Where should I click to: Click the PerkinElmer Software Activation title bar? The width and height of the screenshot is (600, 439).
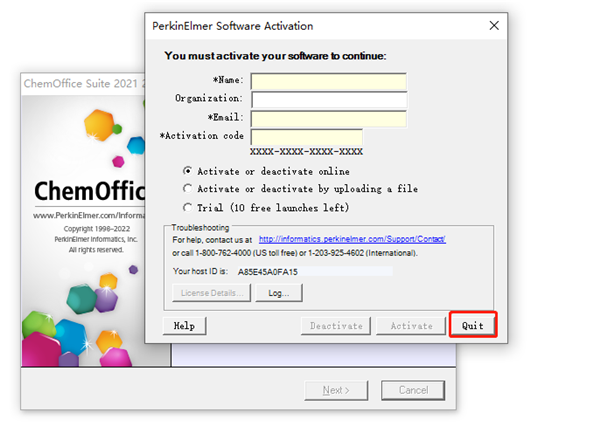[300, 25]
